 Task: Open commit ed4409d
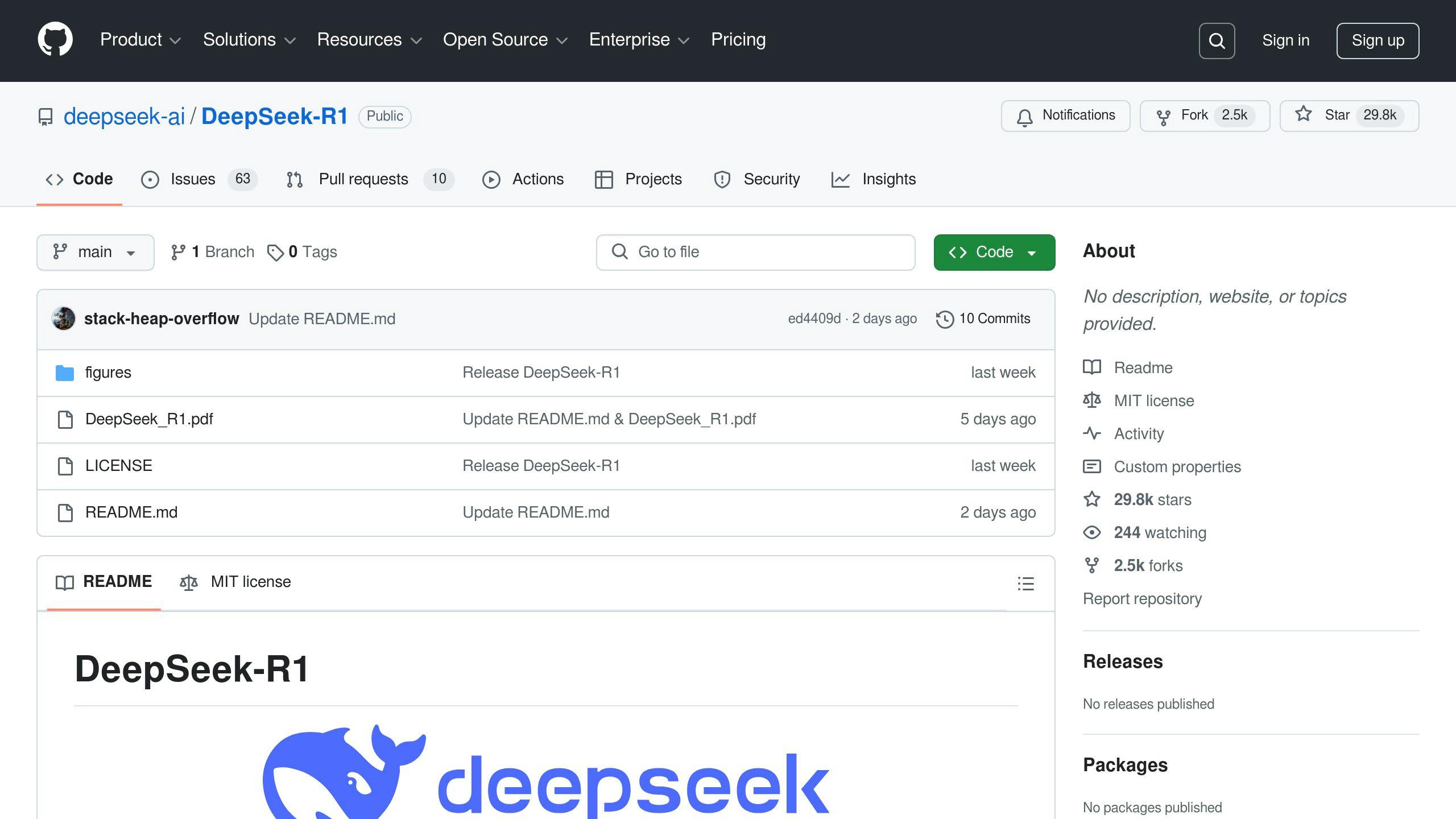(x=814, y=318)
